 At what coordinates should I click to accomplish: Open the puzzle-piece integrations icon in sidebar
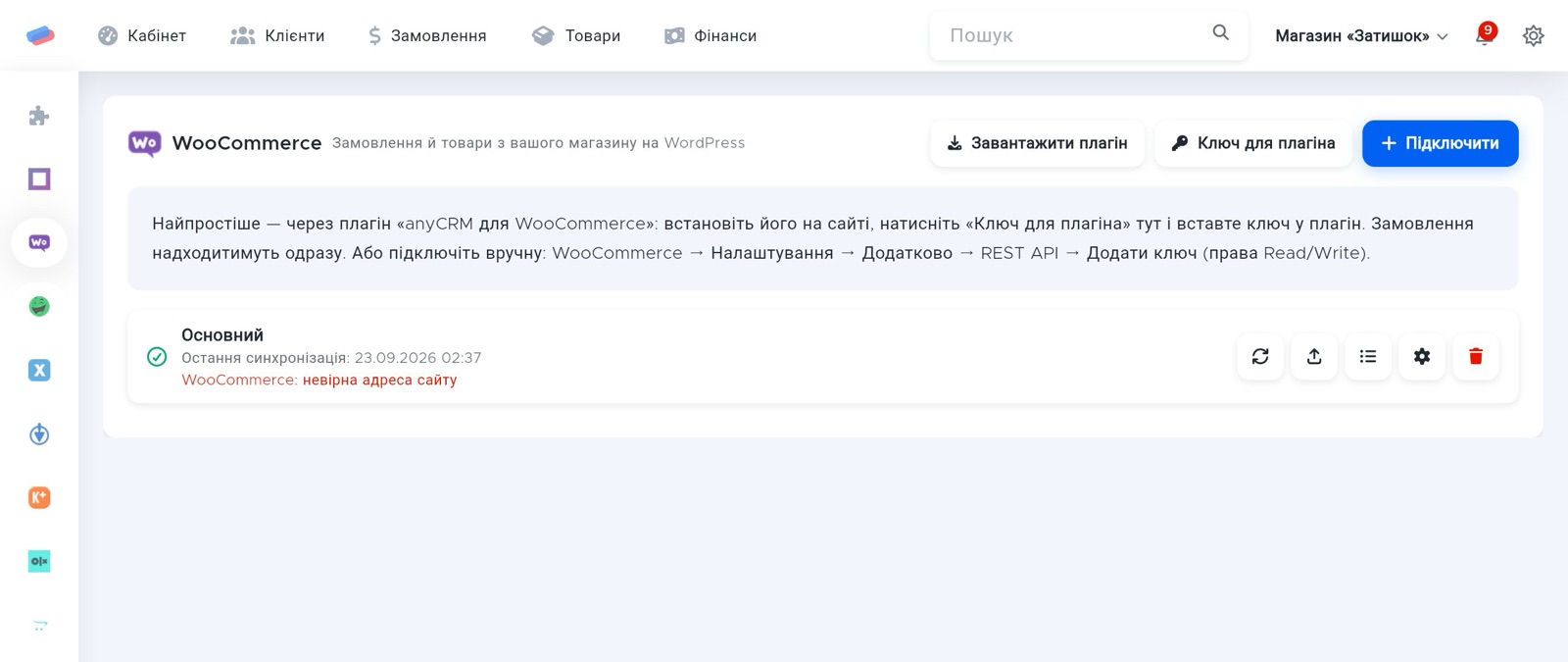tap(39, 116)
